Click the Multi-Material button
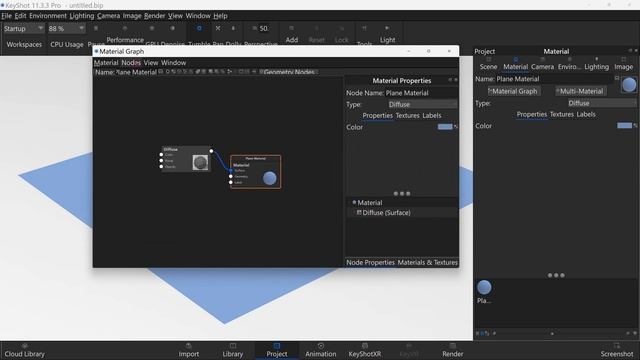This screenshot has width=640, height=360. [580, 91]
